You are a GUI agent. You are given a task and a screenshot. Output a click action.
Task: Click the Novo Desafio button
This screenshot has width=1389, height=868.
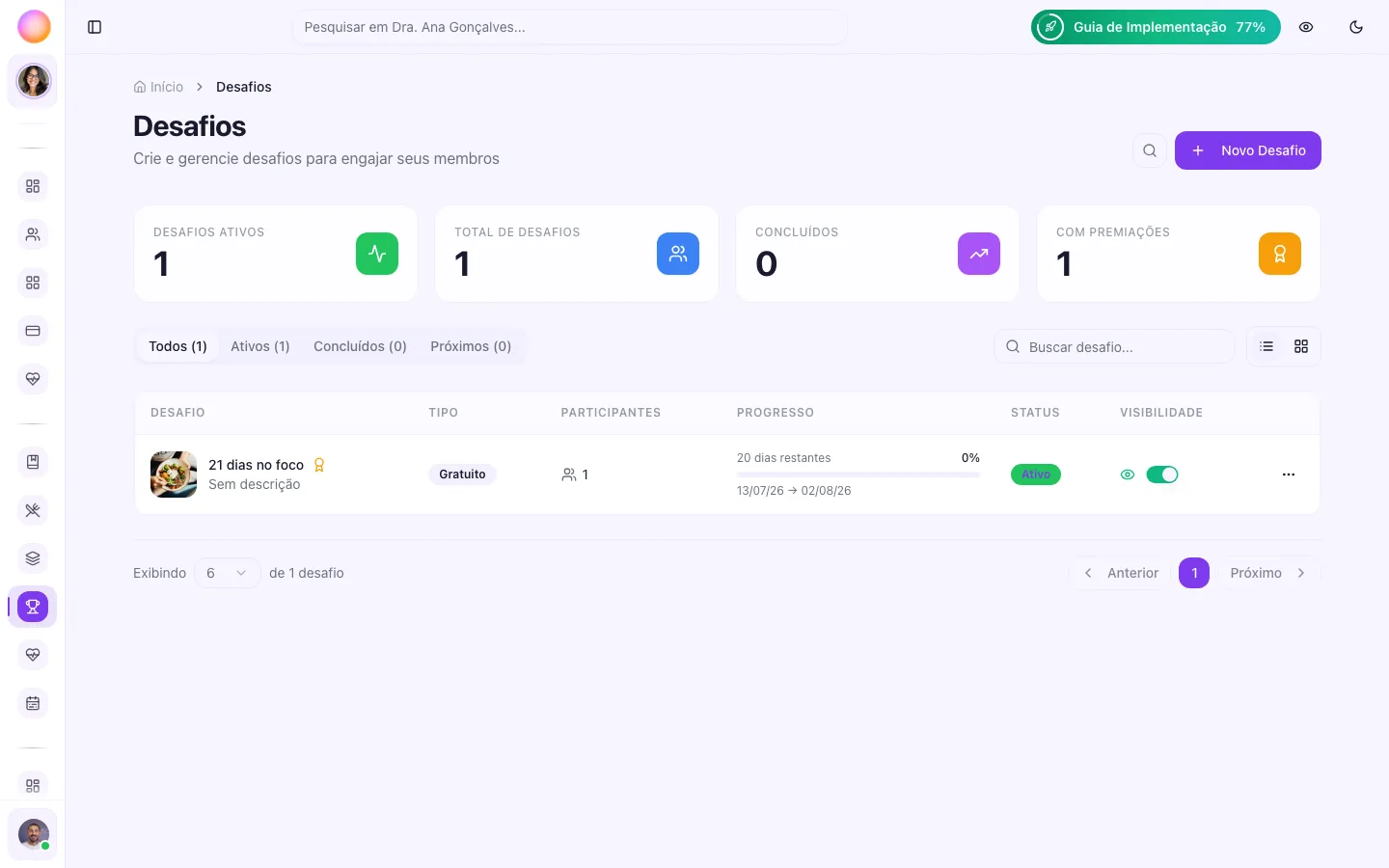pyautogui.click(x=1248, y=150)
